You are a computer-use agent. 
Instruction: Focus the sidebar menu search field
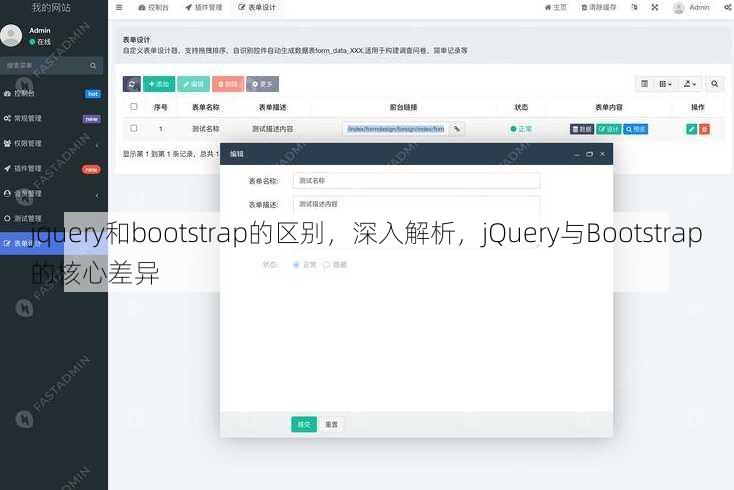pyautogui.click(x=44, y=66)
